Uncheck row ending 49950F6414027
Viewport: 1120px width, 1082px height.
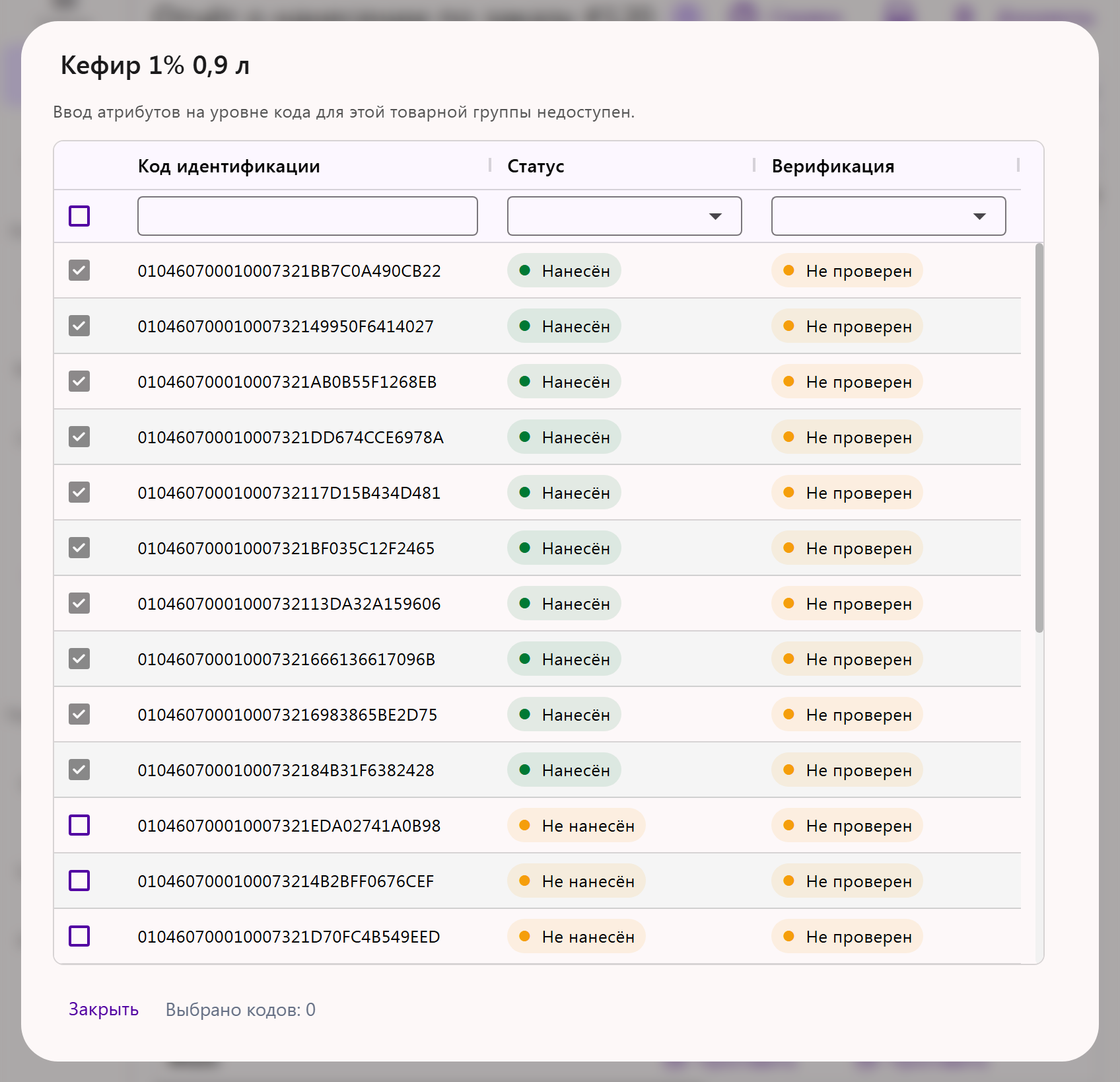tap(79, 326)
